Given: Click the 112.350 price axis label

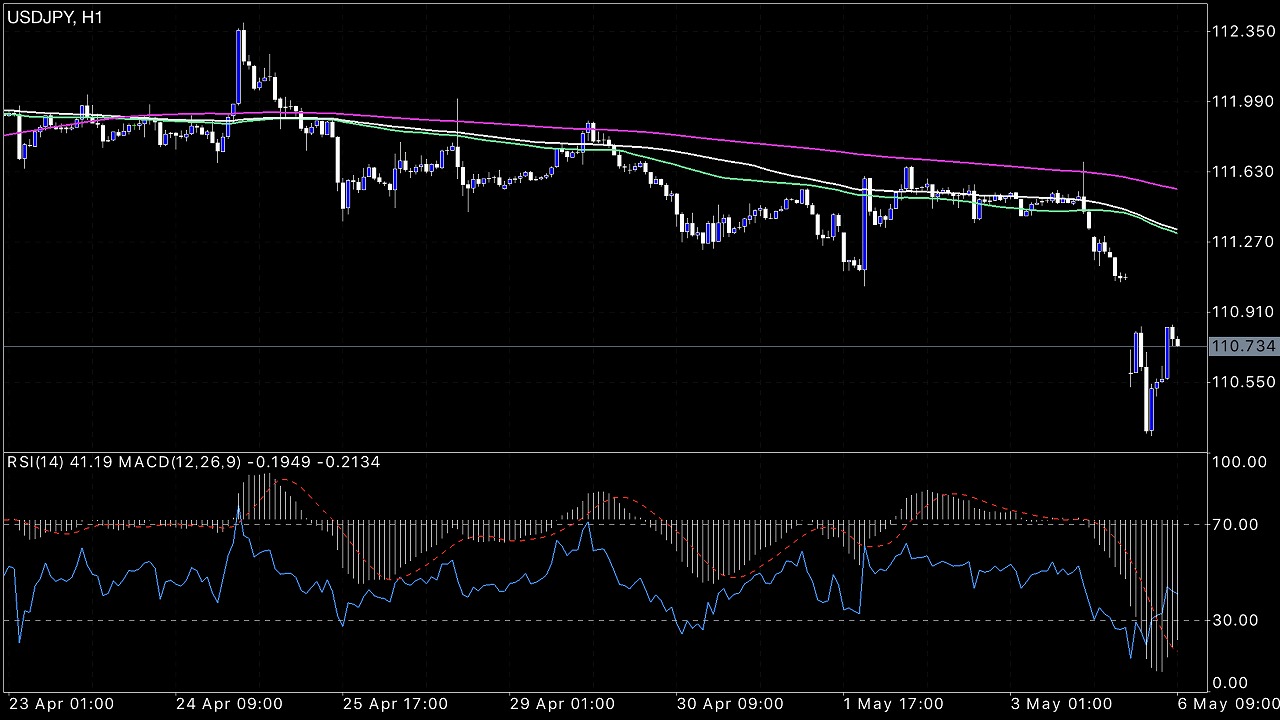Looking at the screenshot, I should tap(1242, 32).
